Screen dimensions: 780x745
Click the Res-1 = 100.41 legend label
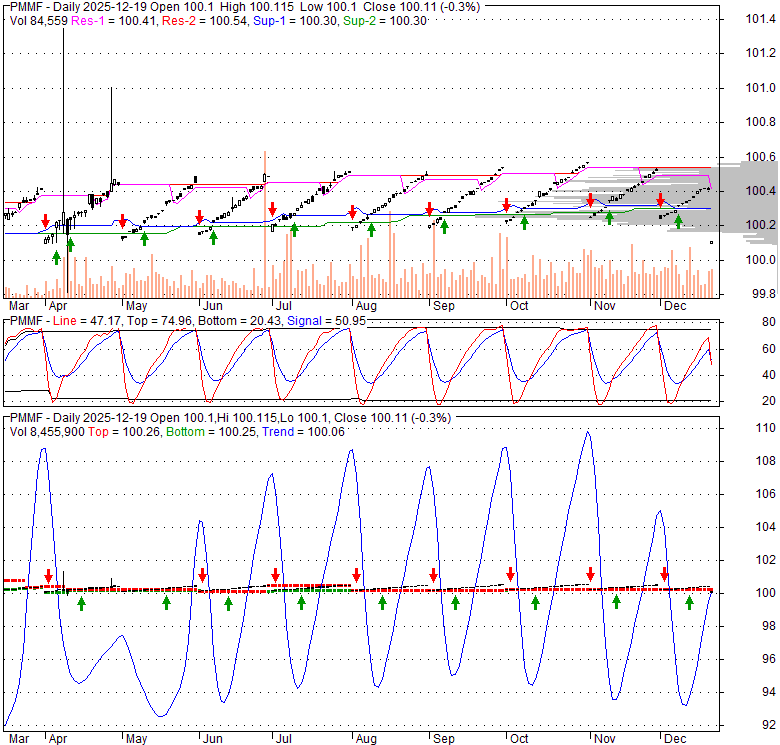112,20
